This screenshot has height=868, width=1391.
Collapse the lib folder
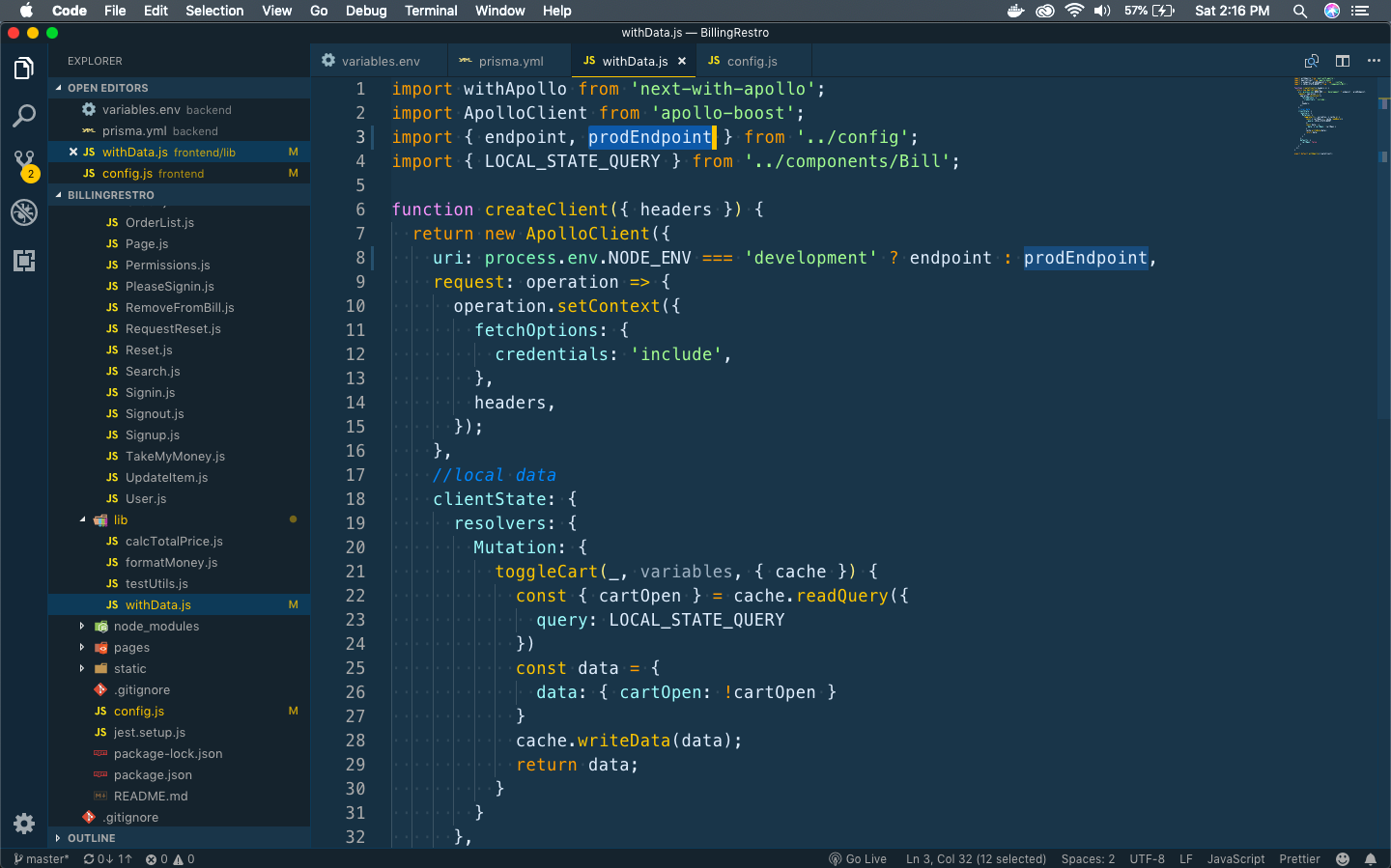[x=179, y=519]
